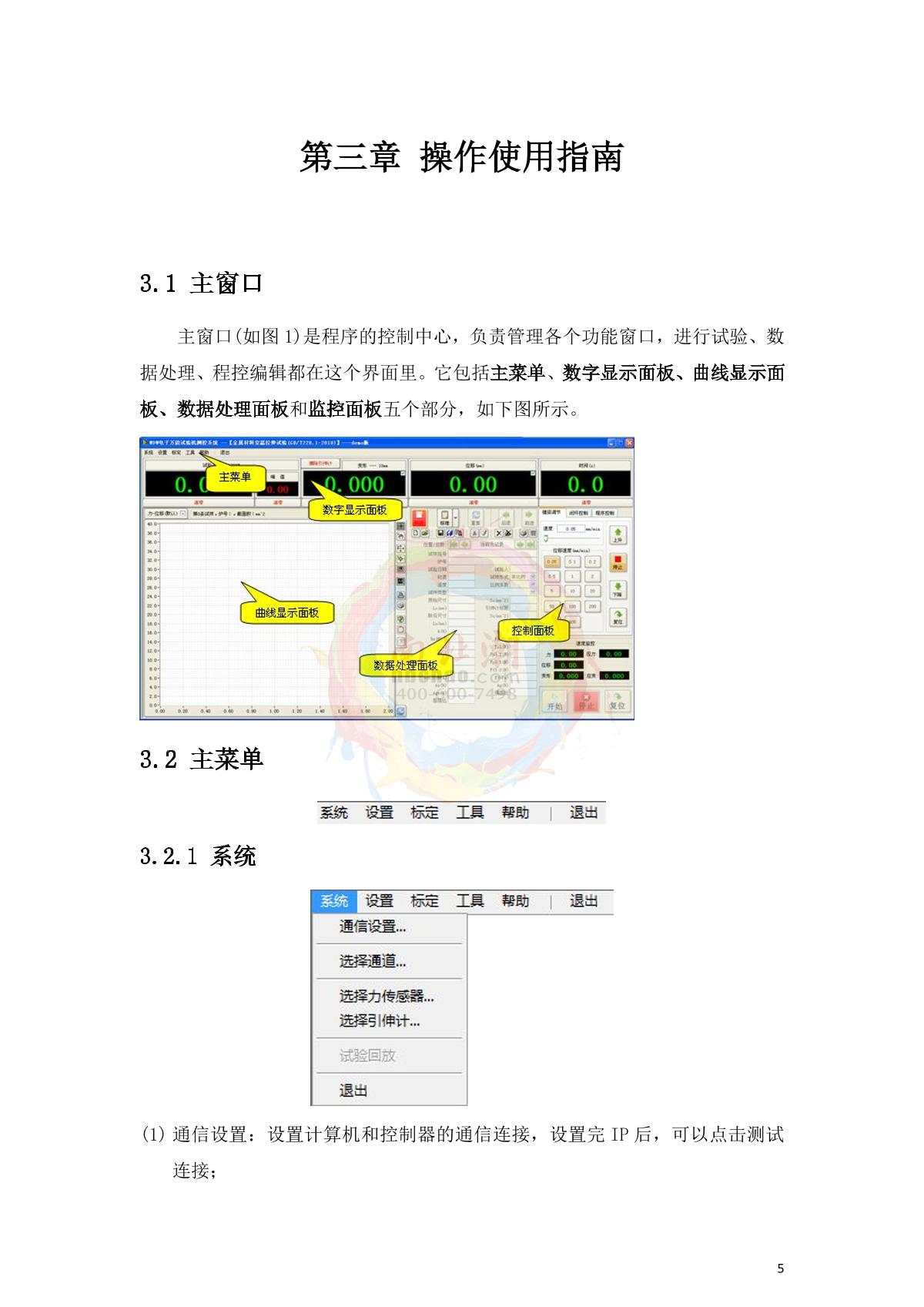Image resolution: width=924 pixels, height=1307 pixels.
Task: Click the refresh icon below the chart toolbar
Action: [400, 712]
